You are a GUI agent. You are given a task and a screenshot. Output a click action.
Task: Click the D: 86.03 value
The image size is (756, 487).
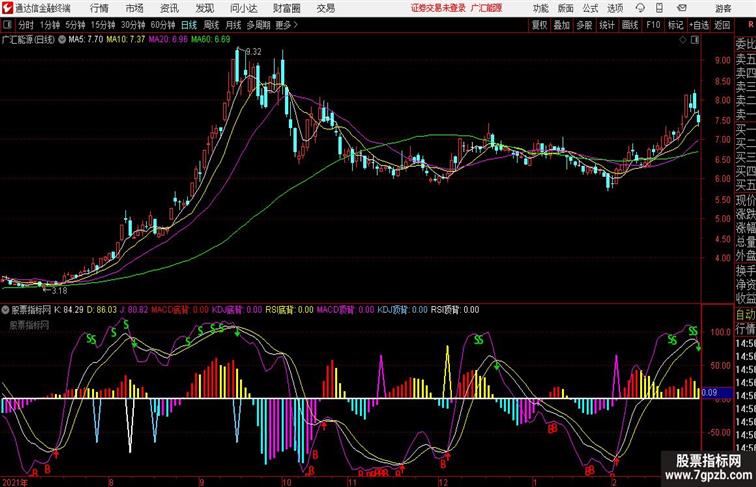tap(102, 310)
